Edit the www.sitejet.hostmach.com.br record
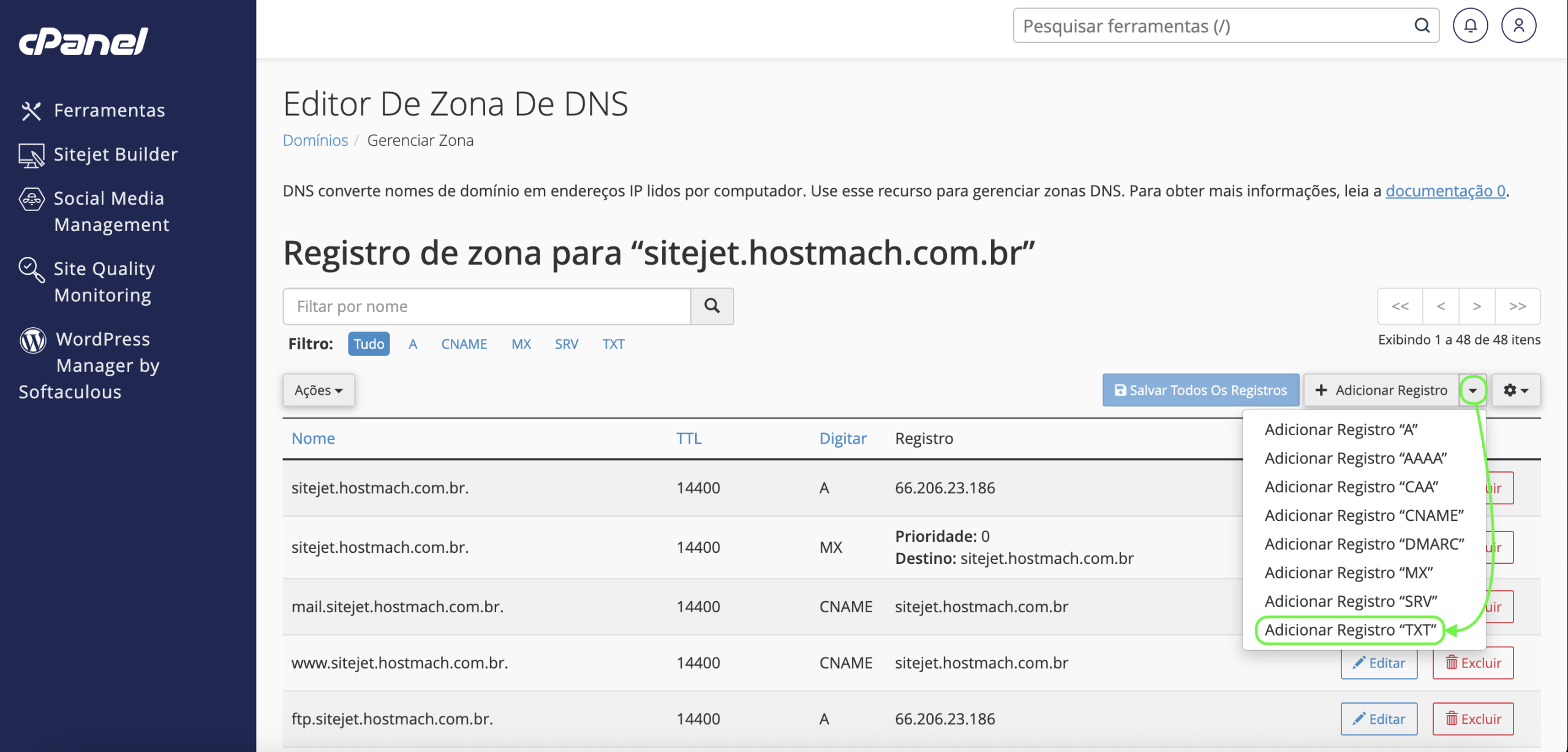This screenshot has height=752, width=1568. coord(1379,663)
